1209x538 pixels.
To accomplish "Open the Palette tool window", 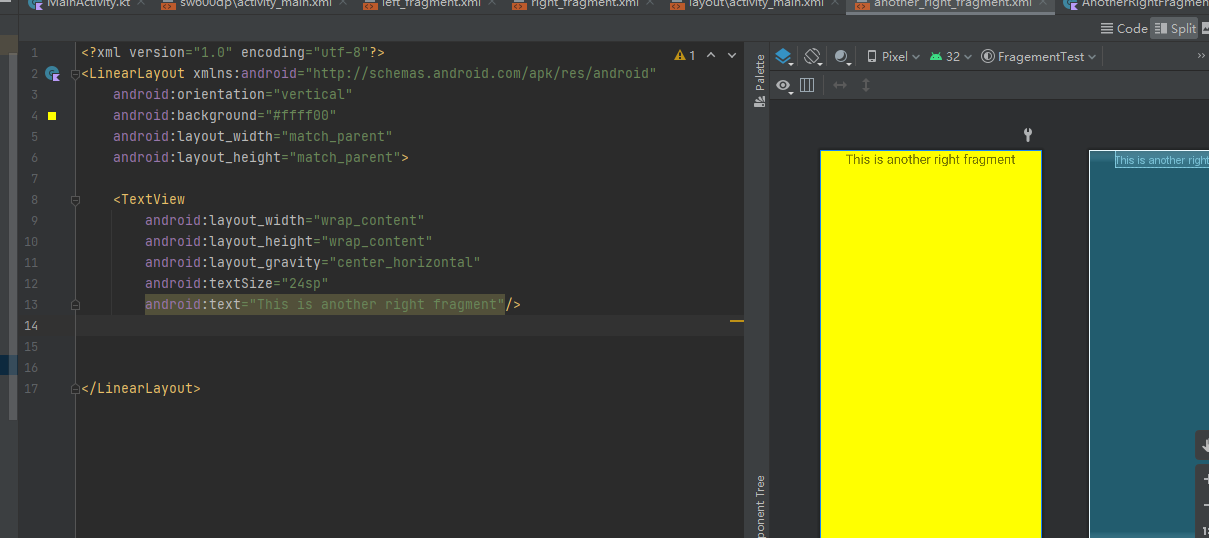I will tap(760, 81).
